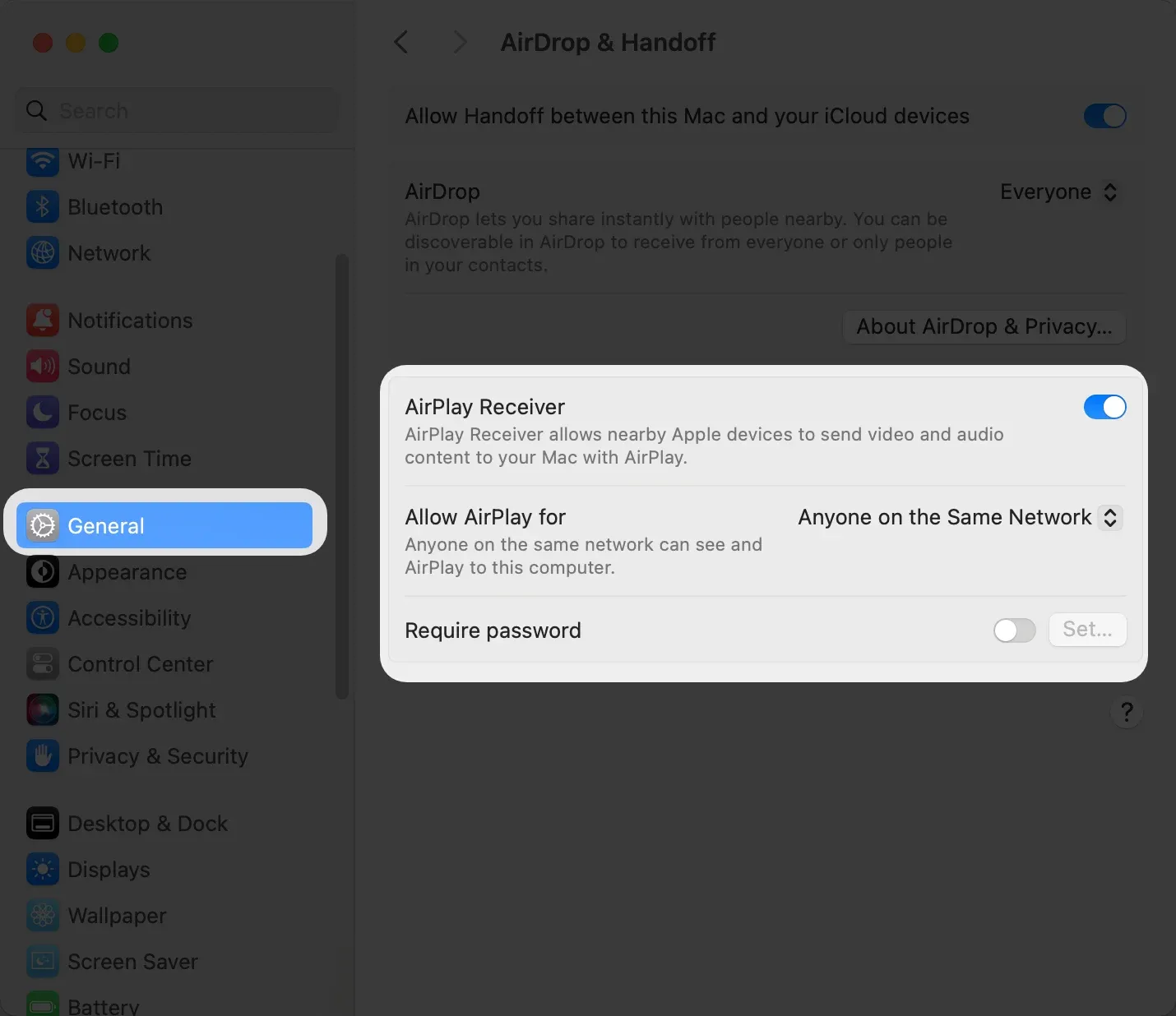Screen dimensions: 1176x1016
Task: Open Accessibility pane label
Action: (129, 618)
